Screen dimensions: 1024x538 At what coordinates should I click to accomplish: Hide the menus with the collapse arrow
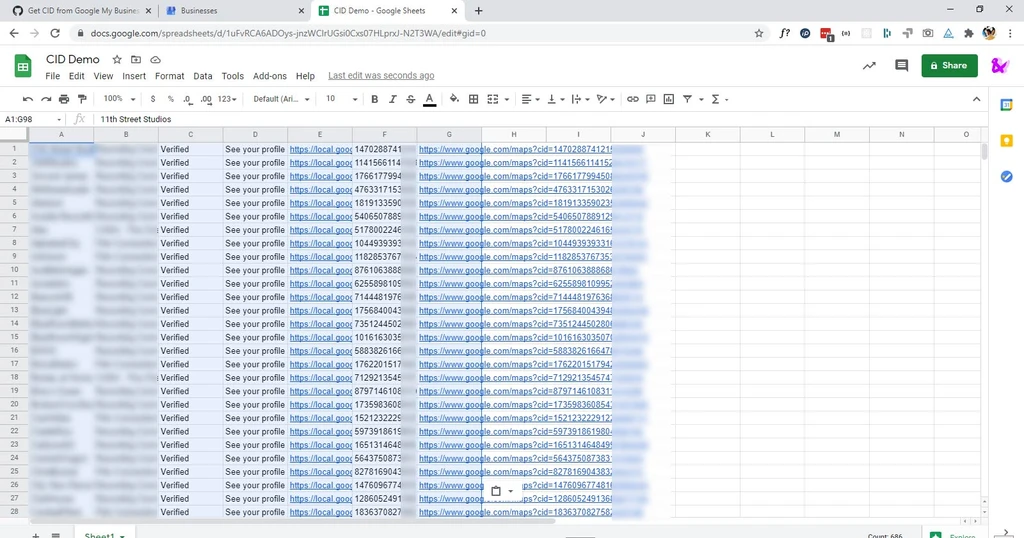click(x=976, y=99)
